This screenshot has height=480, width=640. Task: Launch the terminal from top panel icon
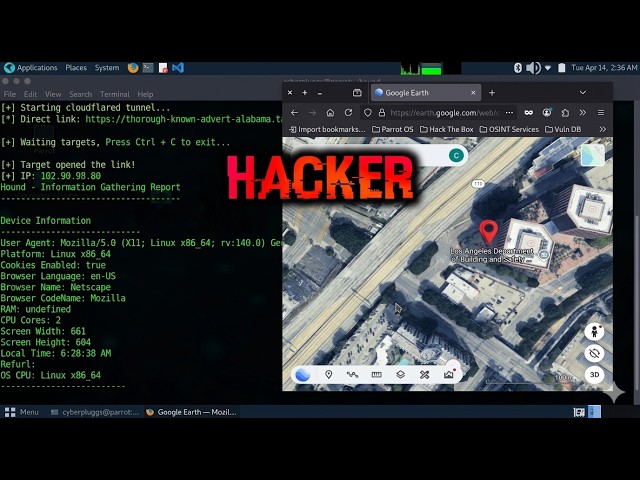tap(148, 68)
